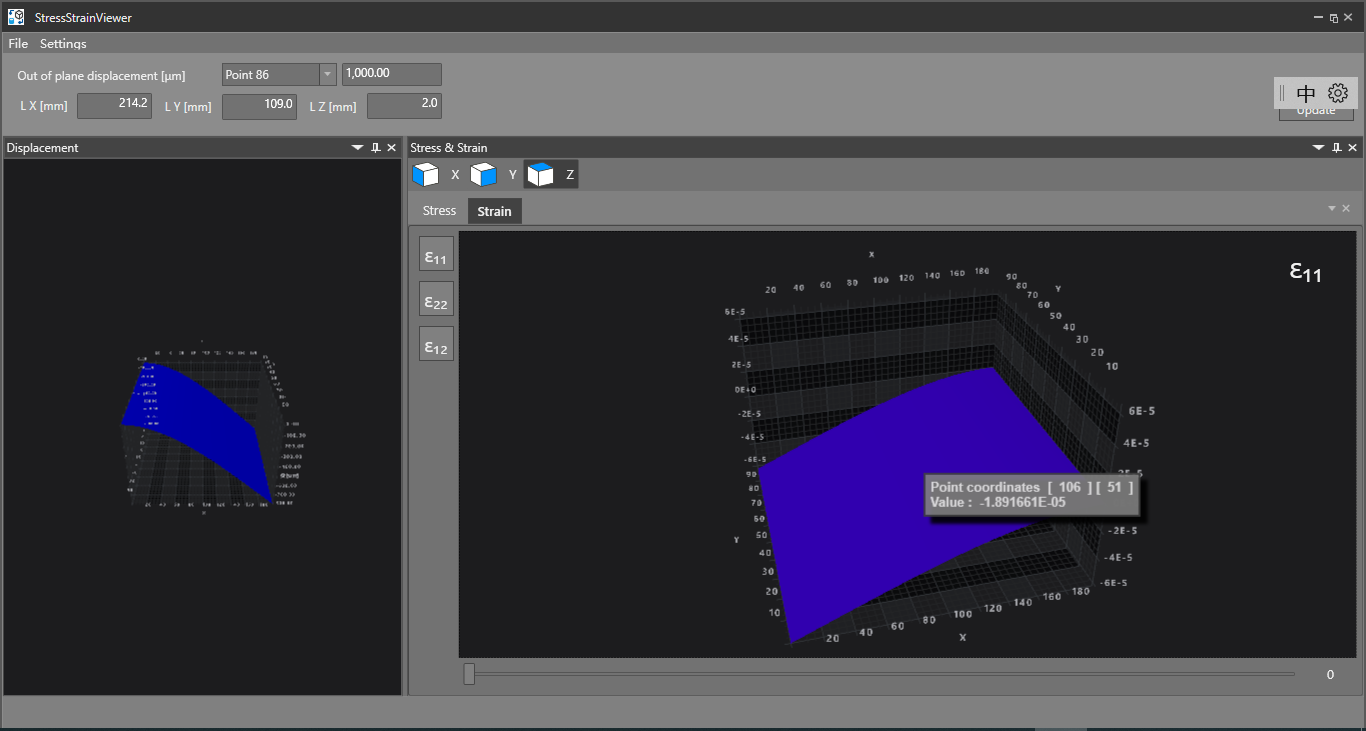Open the Displacement panel options dropdown arrow
The width and height of the screenshot is (1366, 731).
tap(358, 148)
